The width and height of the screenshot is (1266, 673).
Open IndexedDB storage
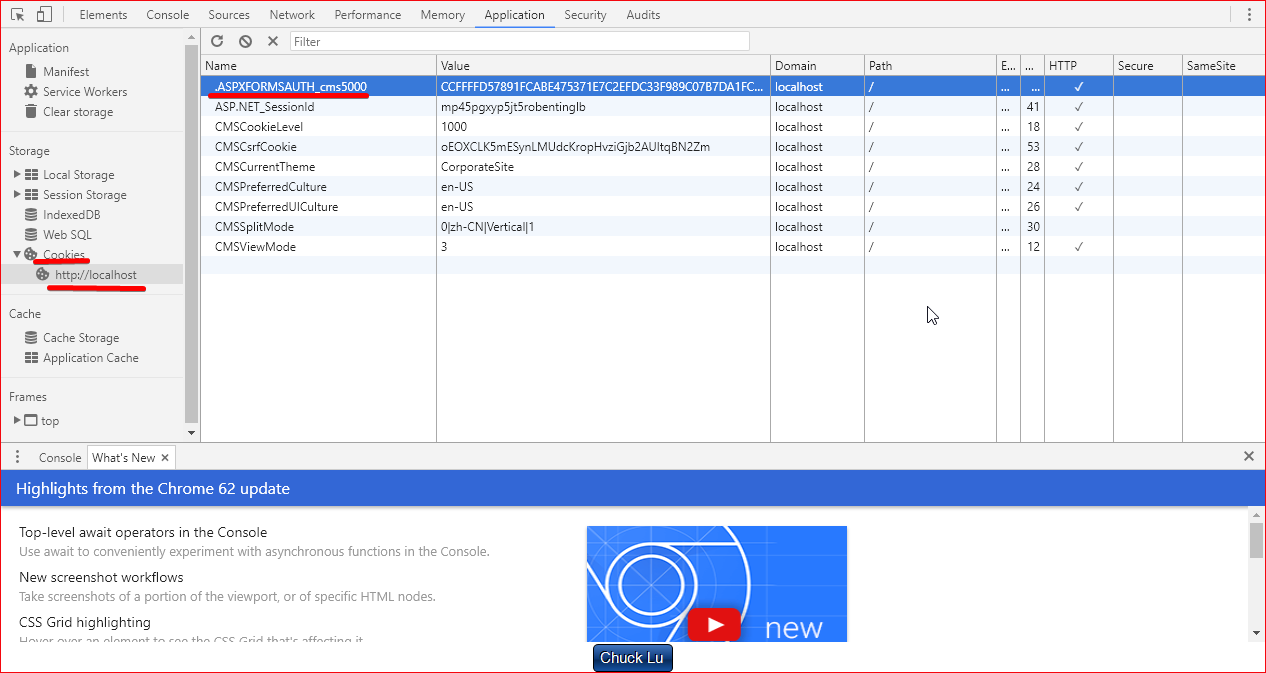[x=71, y=215]
